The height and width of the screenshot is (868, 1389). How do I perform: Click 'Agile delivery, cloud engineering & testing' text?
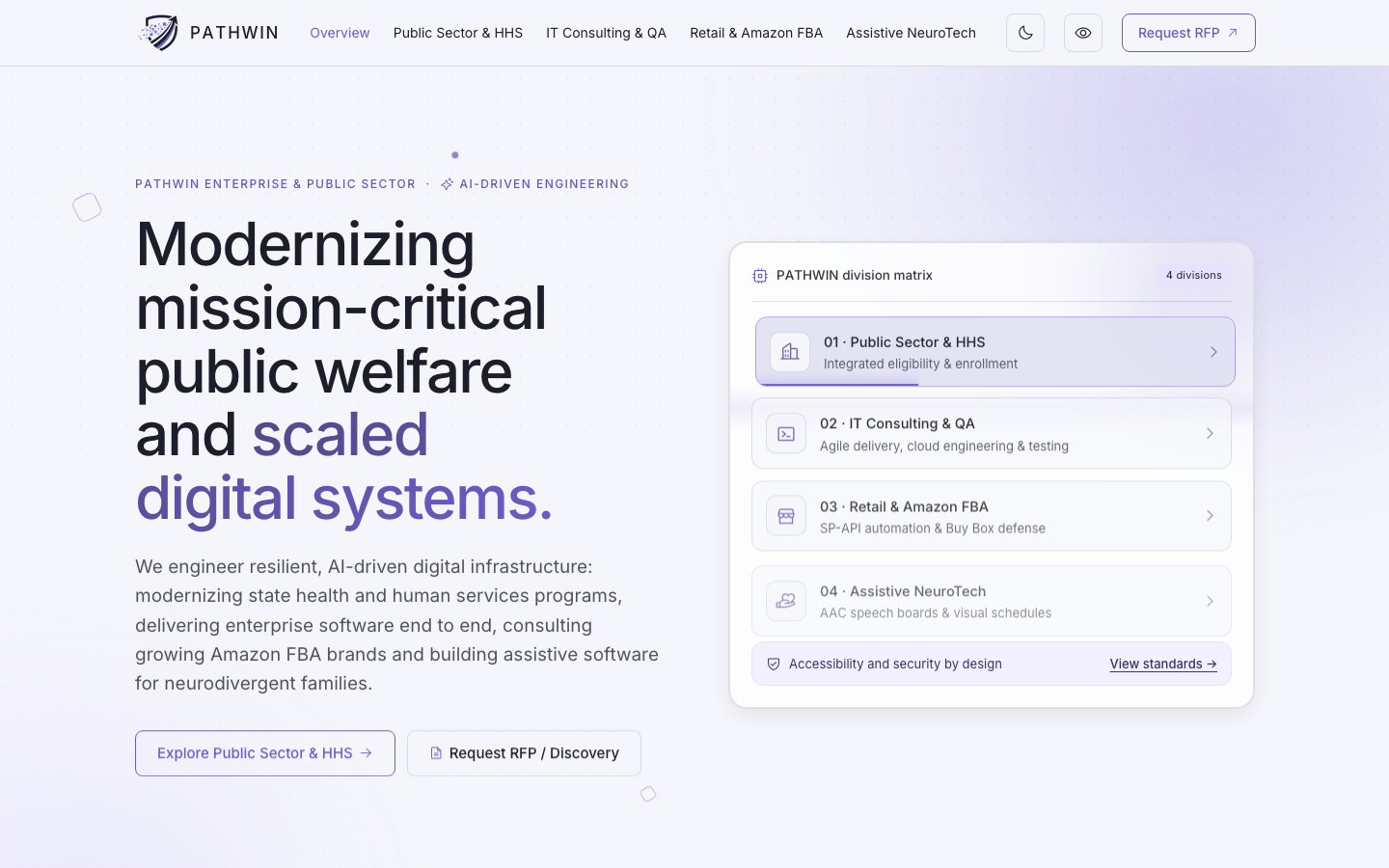(944, 447)
